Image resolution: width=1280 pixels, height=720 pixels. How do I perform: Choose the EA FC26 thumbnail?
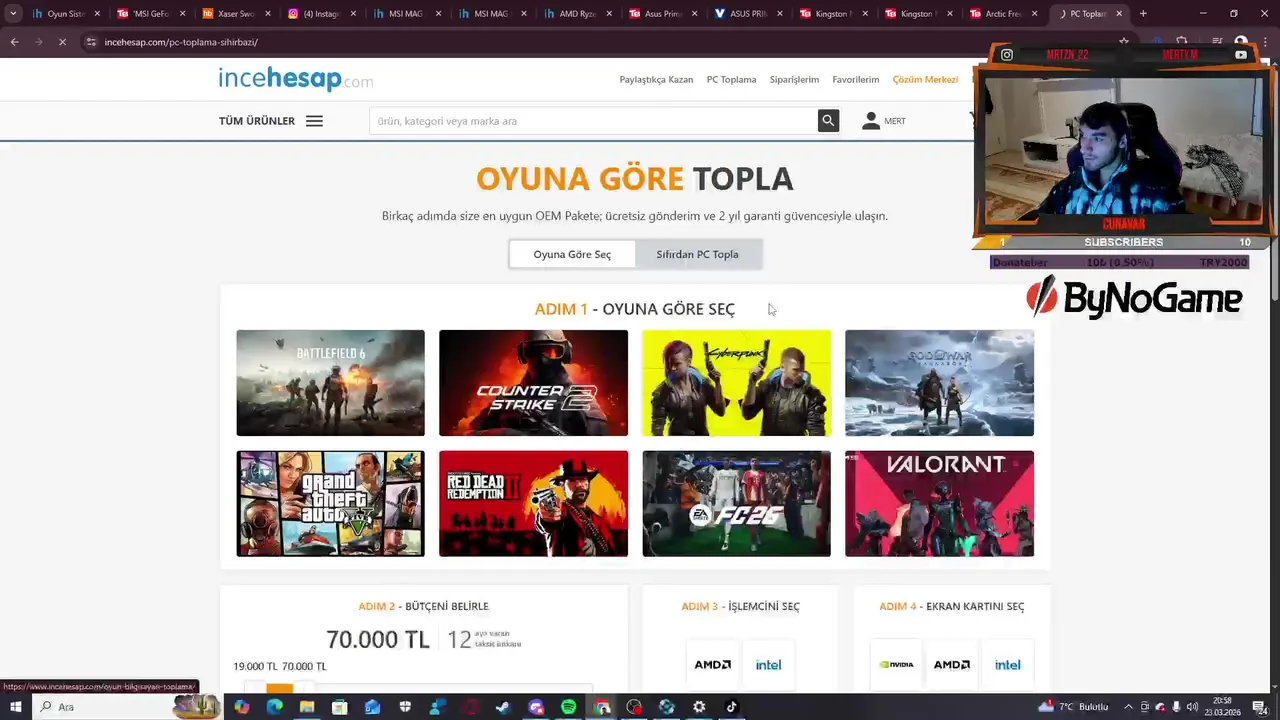[736, 504]
